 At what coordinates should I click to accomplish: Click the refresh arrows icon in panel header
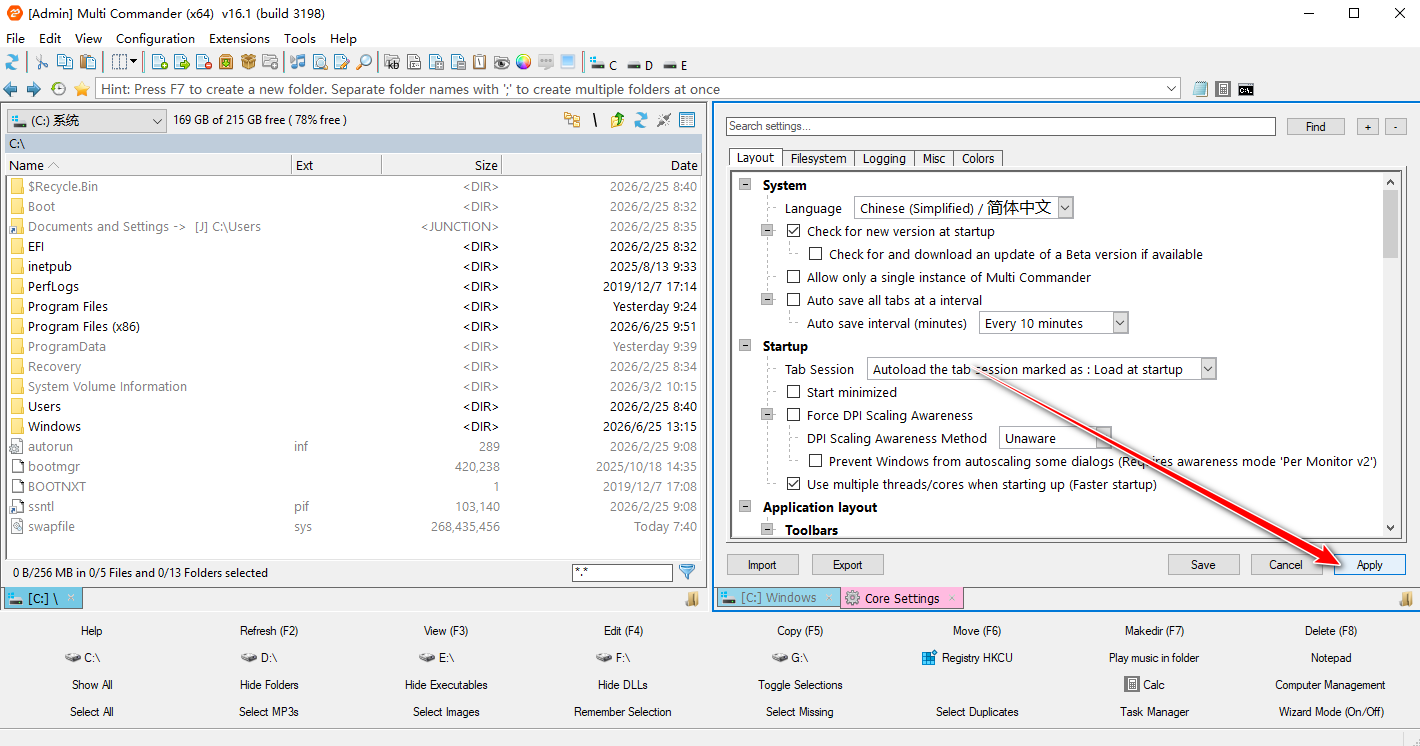(641, 120)
